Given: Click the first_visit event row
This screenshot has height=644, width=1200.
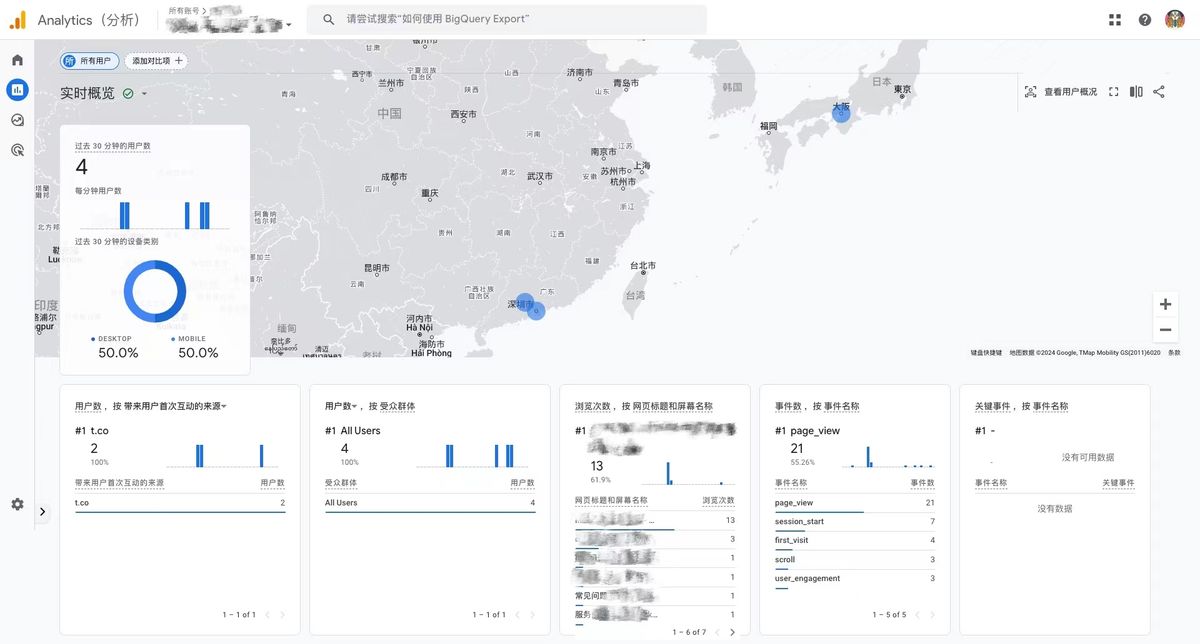Looking at the screenshot, I should click(x=855, y=541).
